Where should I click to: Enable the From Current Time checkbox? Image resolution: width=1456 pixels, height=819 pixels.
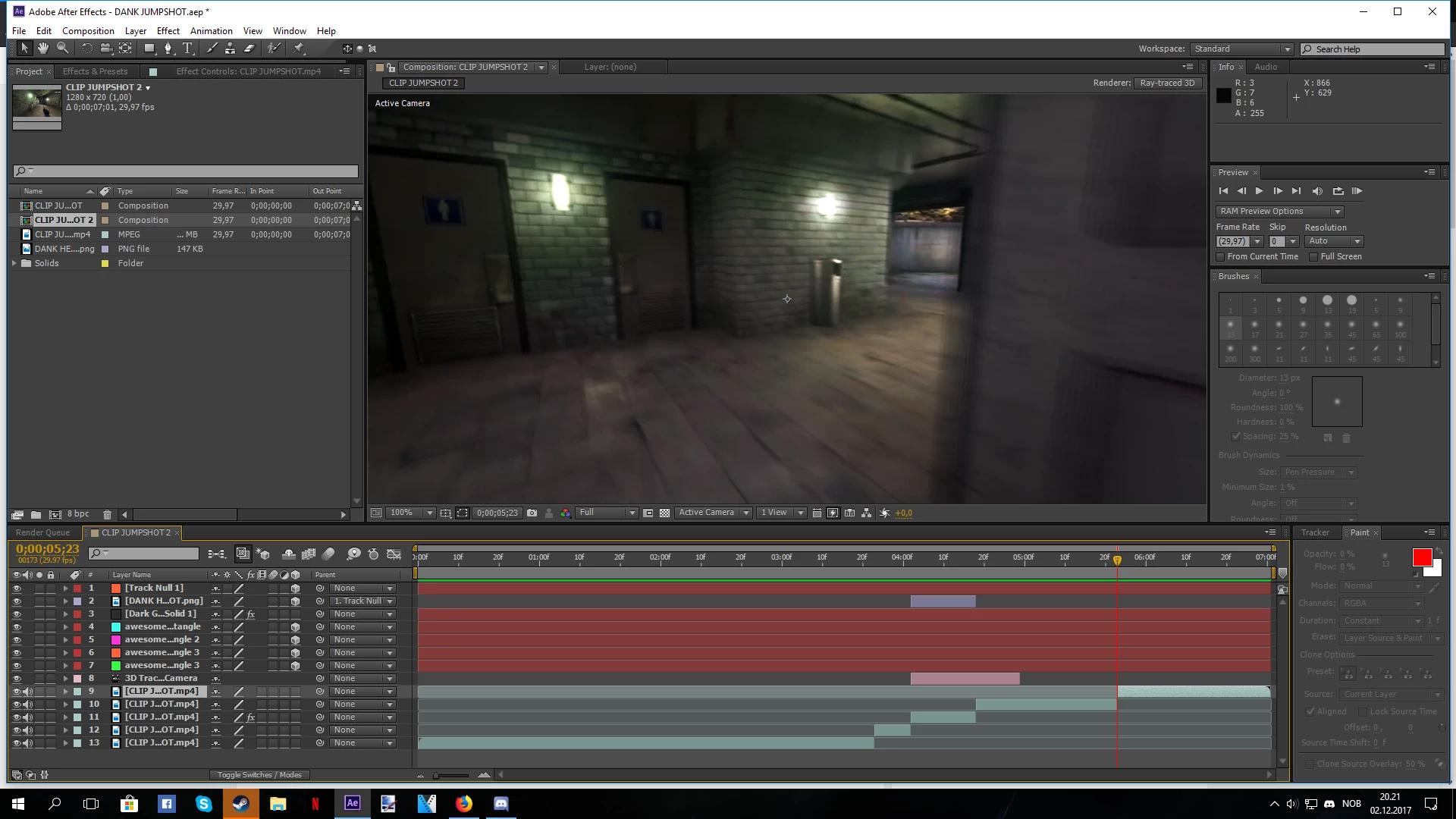[1221, 257]
